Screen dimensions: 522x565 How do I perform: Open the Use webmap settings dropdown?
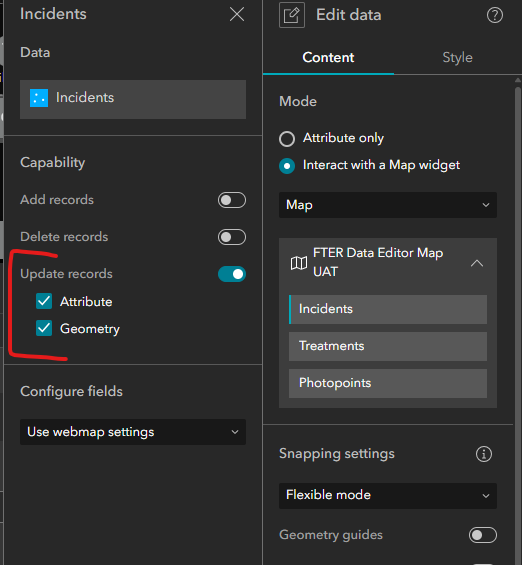pos(133,432)
